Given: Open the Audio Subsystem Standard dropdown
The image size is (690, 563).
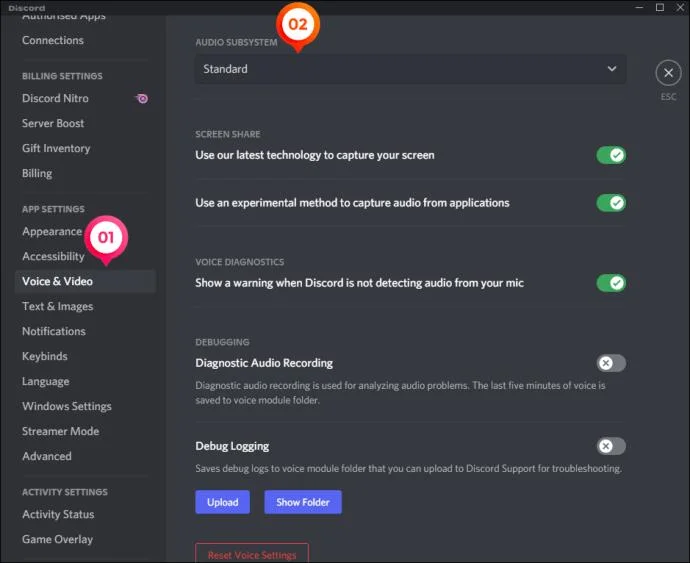Looking at the screenshot, I should (411, 69).
